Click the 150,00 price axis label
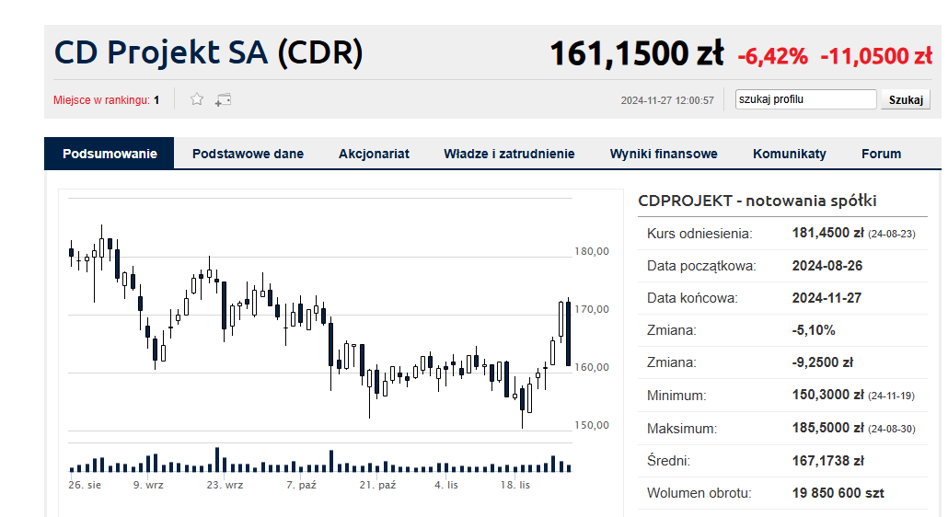The height and width of the screenshot is (517, 948). click(x=591, y=425)
